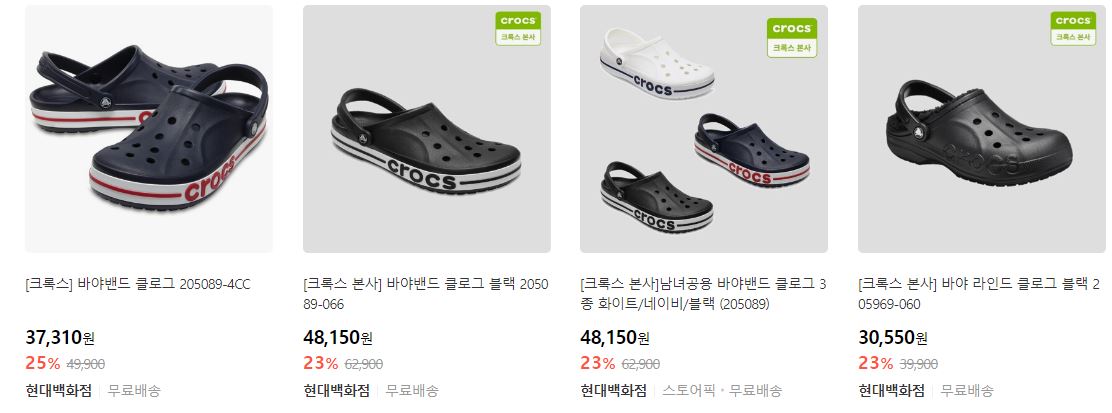
Task: Open the navy red Bayaband clog image
Action: (149, 128)
